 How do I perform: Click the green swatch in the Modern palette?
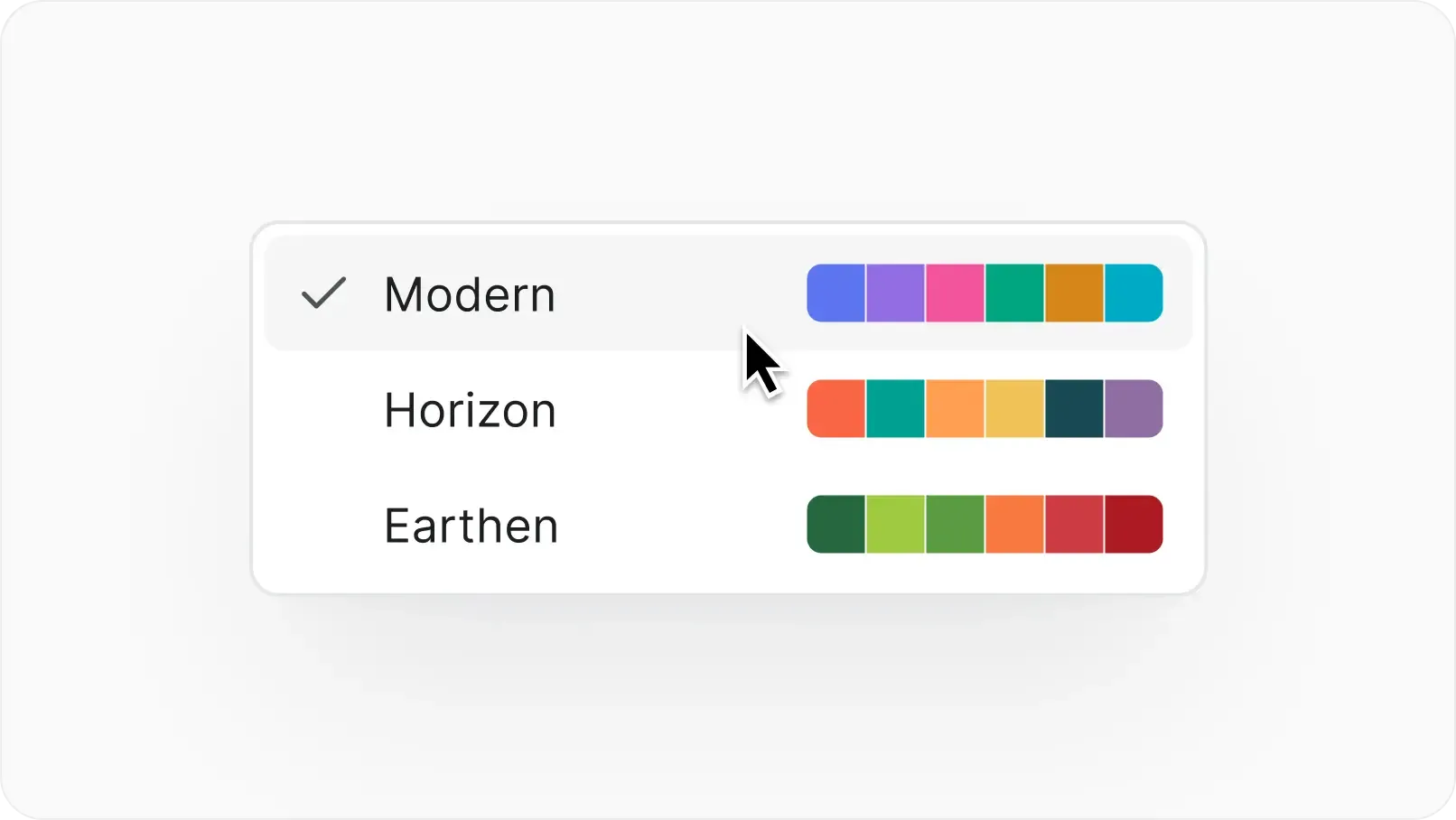click(1014, 293)
